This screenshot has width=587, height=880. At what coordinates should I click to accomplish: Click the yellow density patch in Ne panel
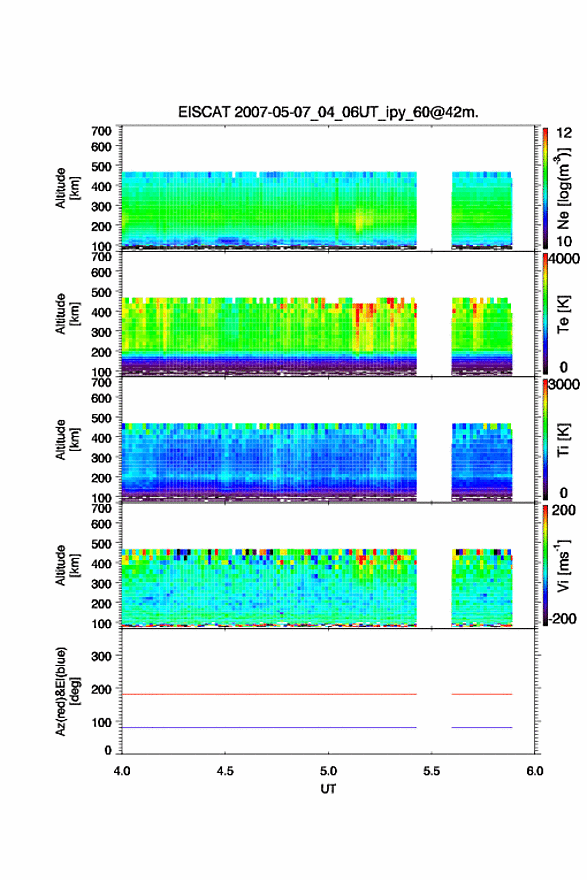361,219
